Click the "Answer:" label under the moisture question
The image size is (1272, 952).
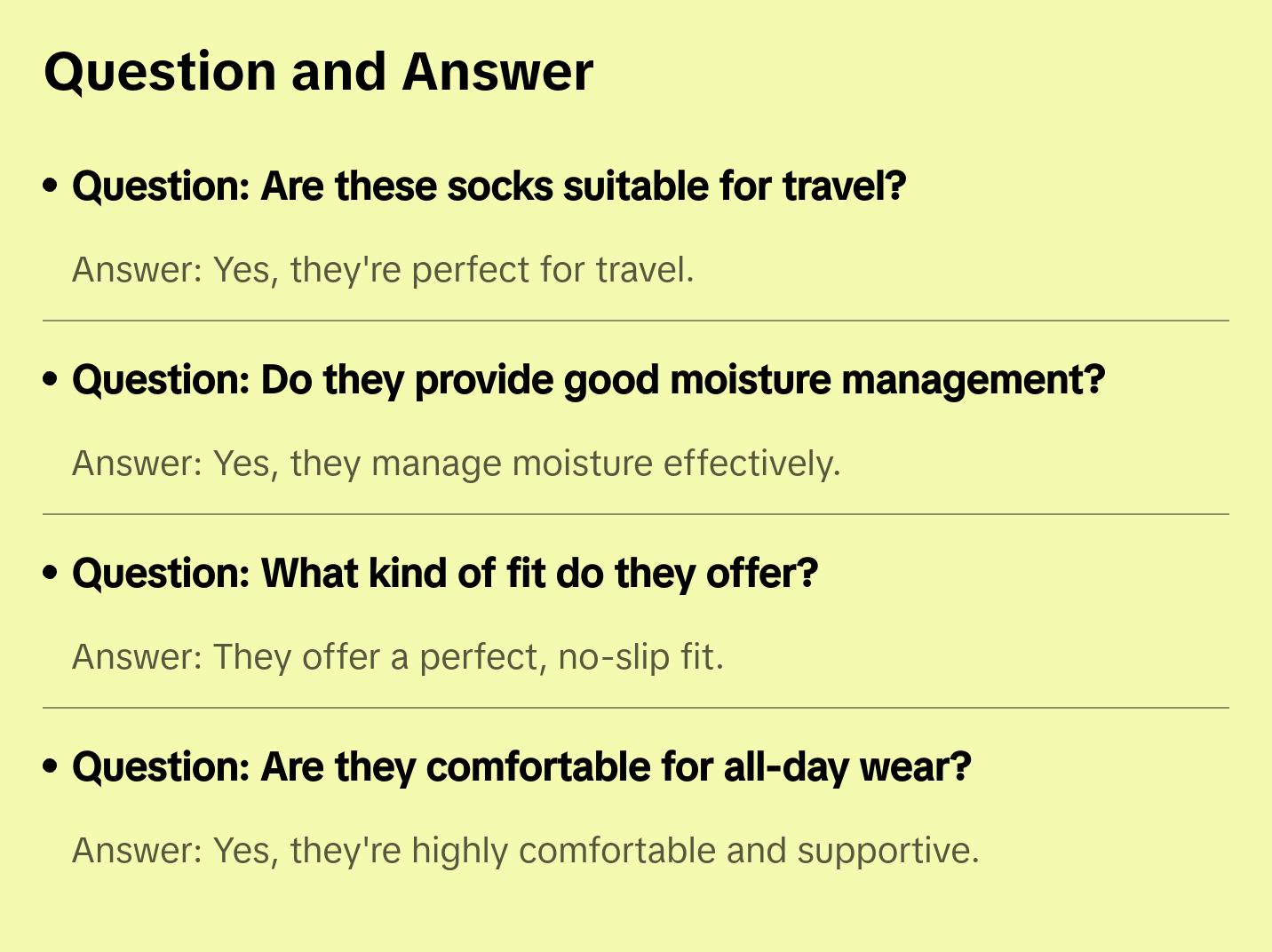click(x=138, y=464)
